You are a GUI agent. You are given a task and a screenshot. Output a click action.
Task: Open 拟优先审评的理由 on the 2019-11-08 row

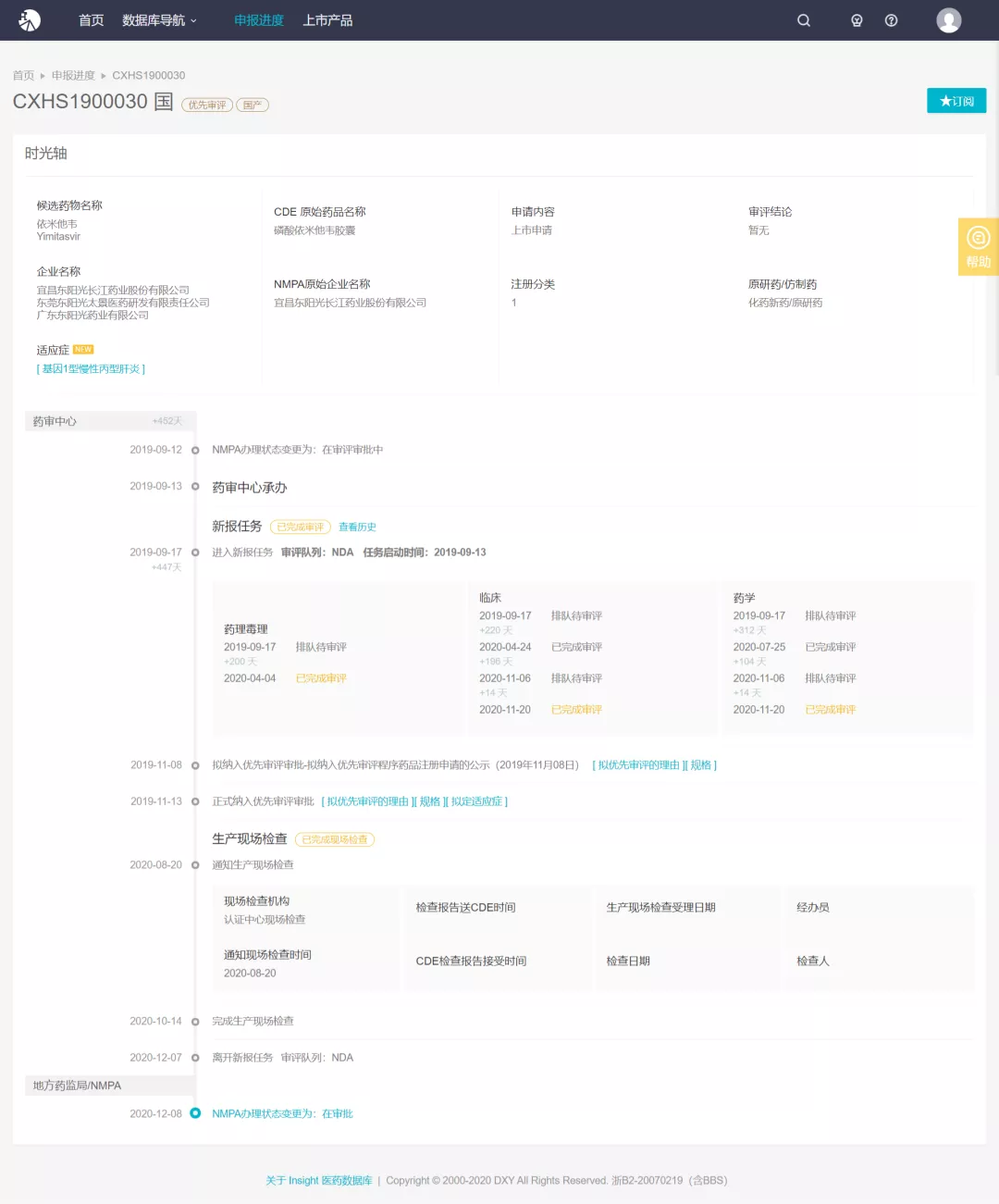(637, 765)
